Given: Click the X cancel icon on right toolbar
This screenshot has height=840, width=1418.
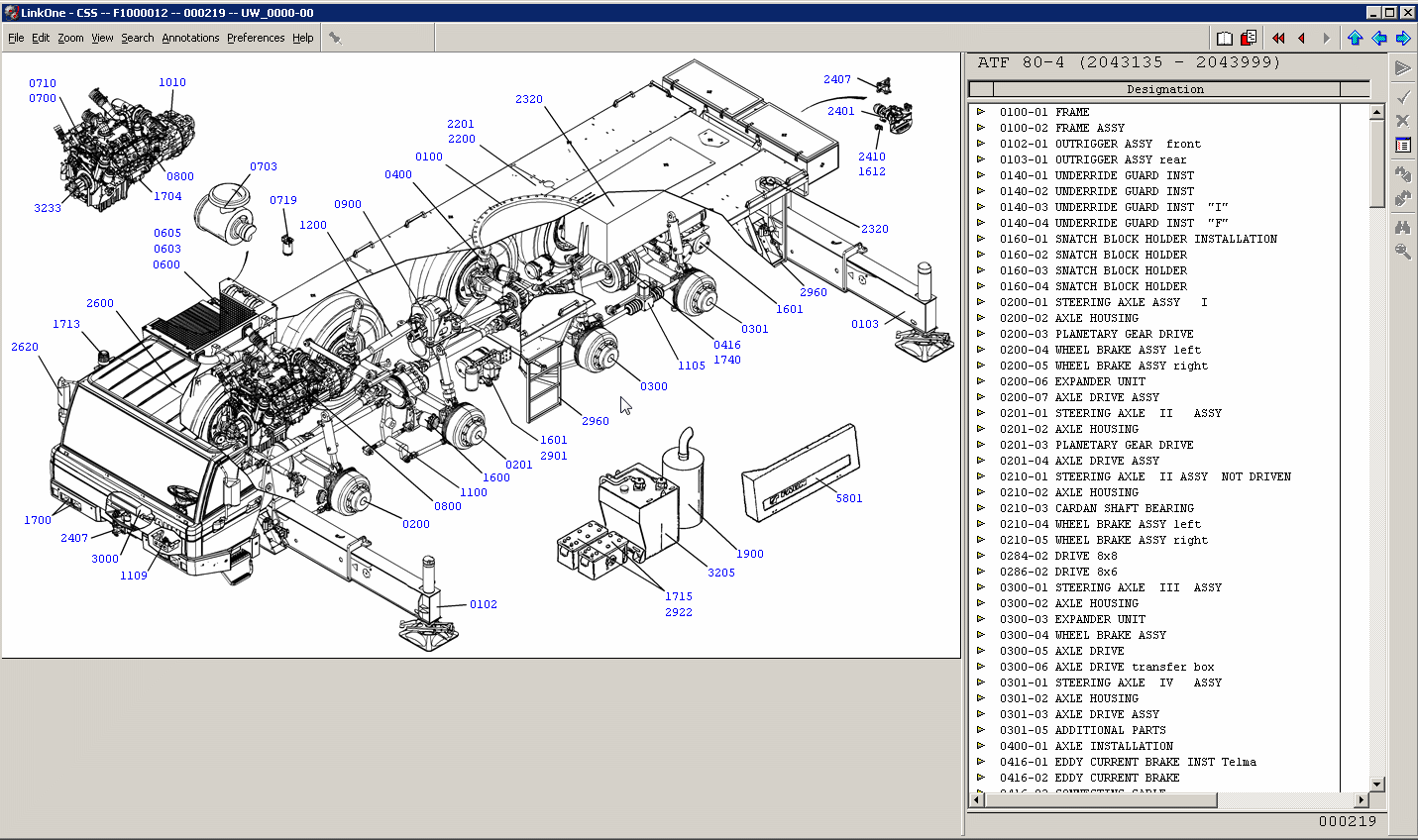Looking at the screenshot, I should coord(1402,119).
